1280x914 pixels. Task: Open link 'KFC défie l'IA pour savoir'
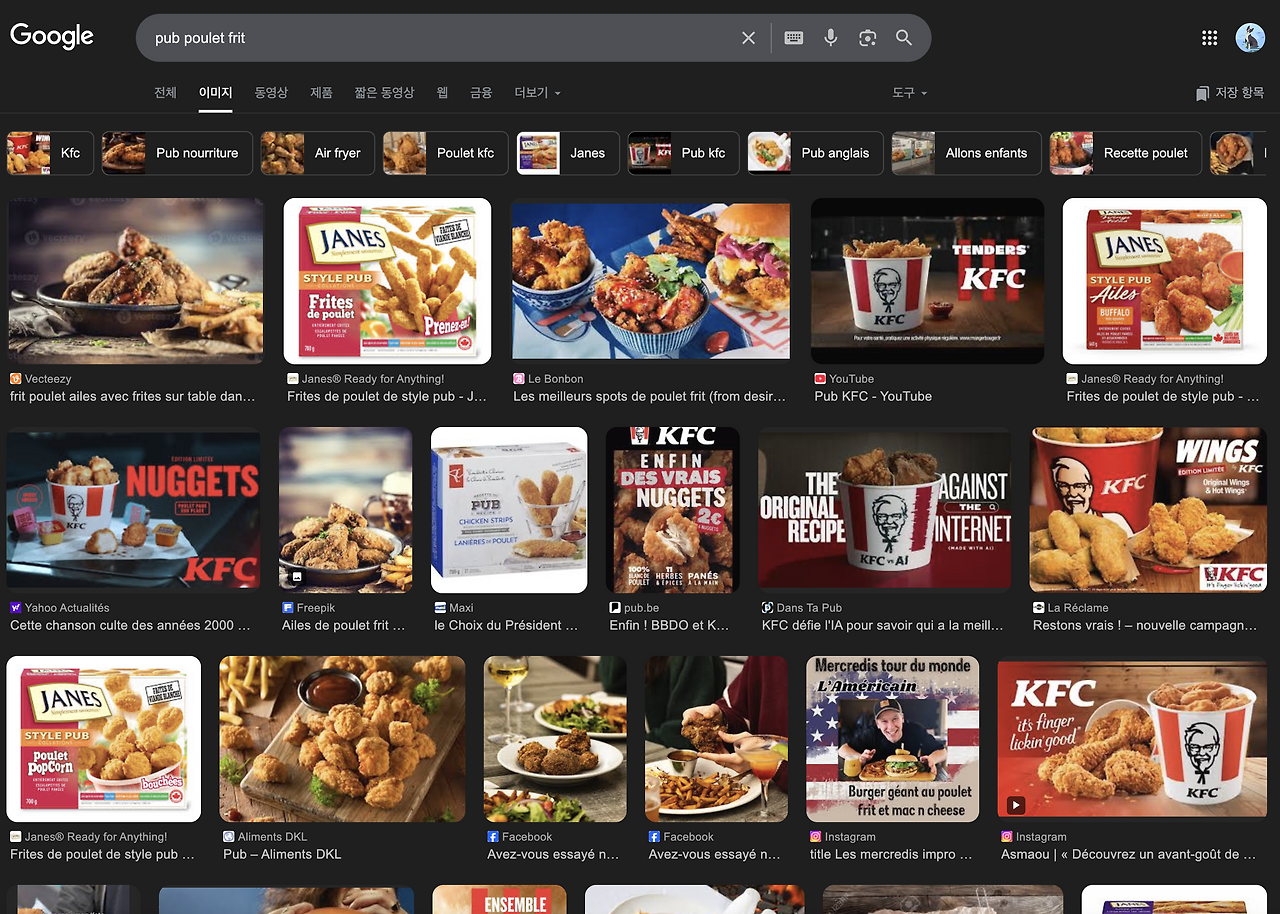(883, 625)
